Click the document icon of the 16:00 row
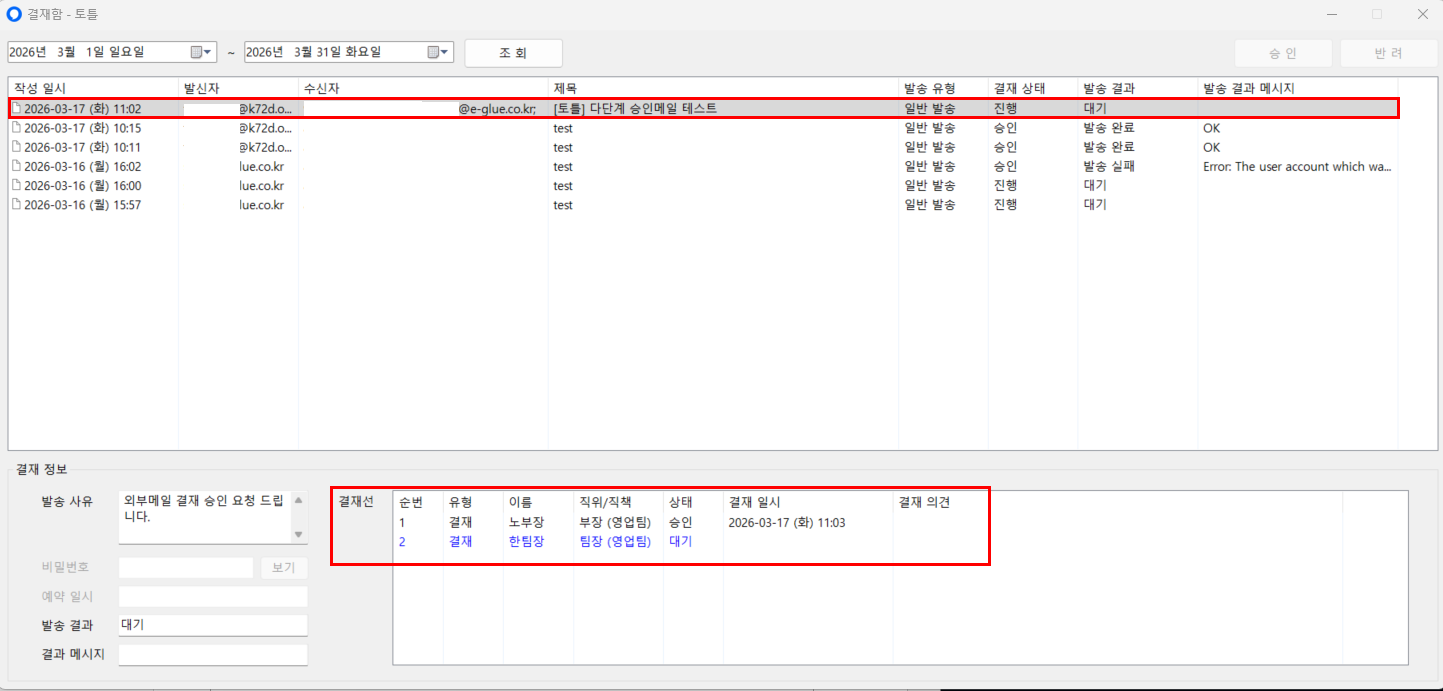This screenshot has width=1443, height=691. coord(16,185)
